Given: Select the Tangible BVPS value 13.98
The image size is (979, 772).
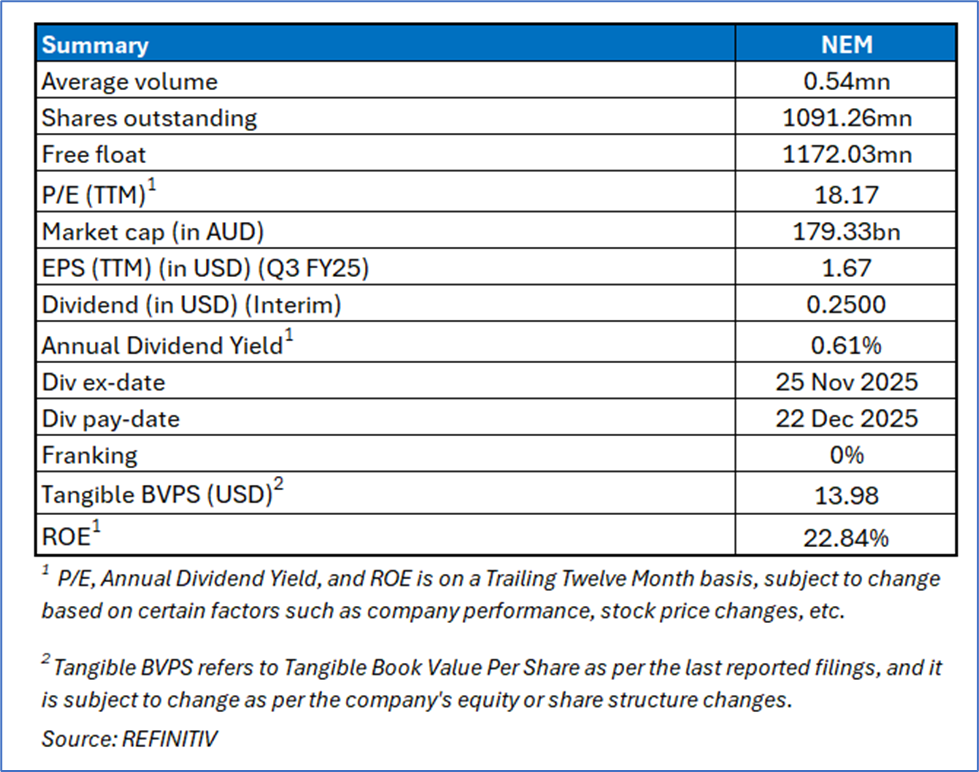Looking at the screenshot, I should tap(845, 495).
